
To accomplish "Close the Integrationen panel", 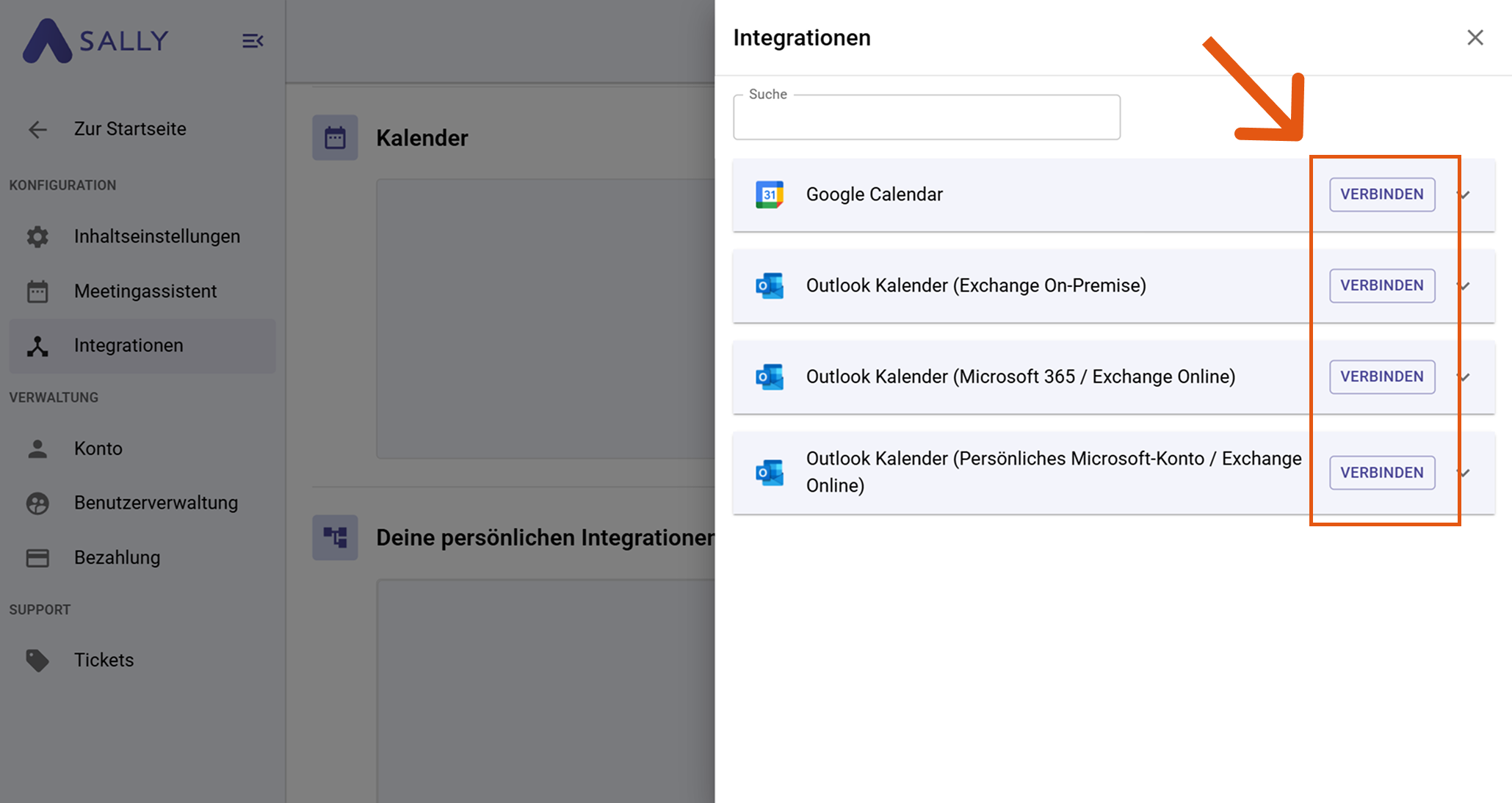I will click(x=1475, y=37).
